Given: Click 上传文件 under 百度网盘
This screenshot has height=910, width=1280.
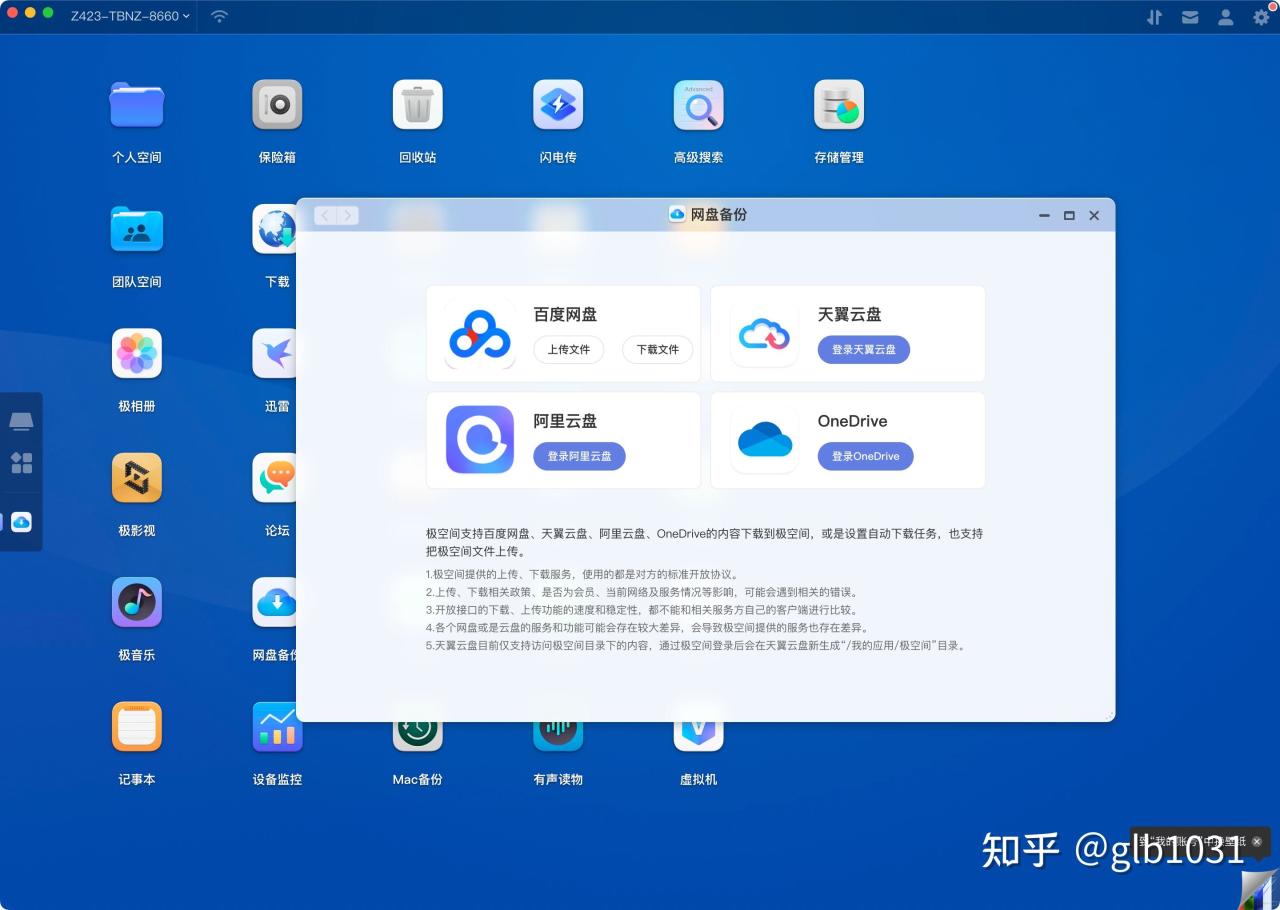Looking at the screenshot, I should point(568,349).
